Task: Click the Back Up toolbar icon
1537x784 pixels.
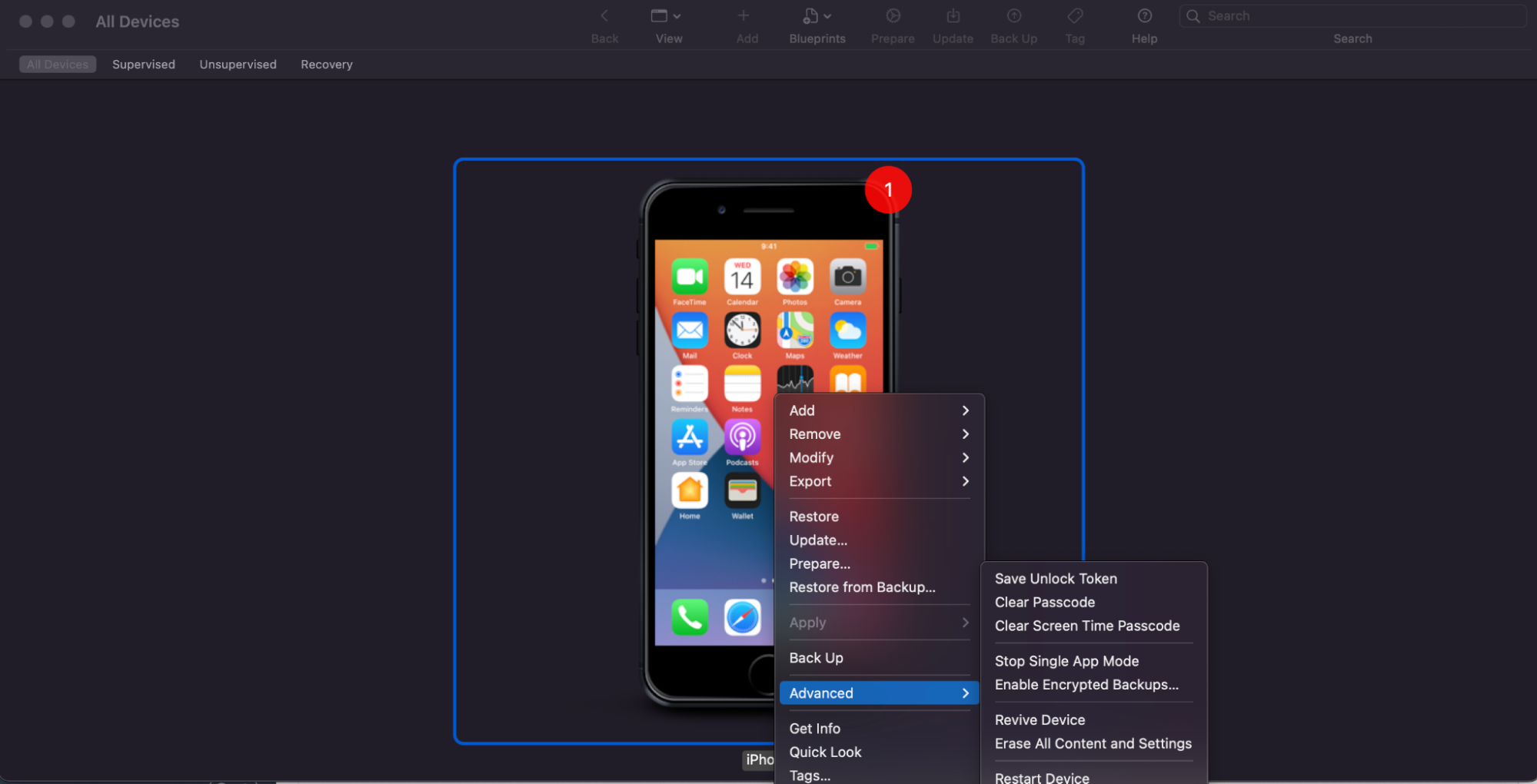Action: pyautogui.click(x=1013, y=16)
